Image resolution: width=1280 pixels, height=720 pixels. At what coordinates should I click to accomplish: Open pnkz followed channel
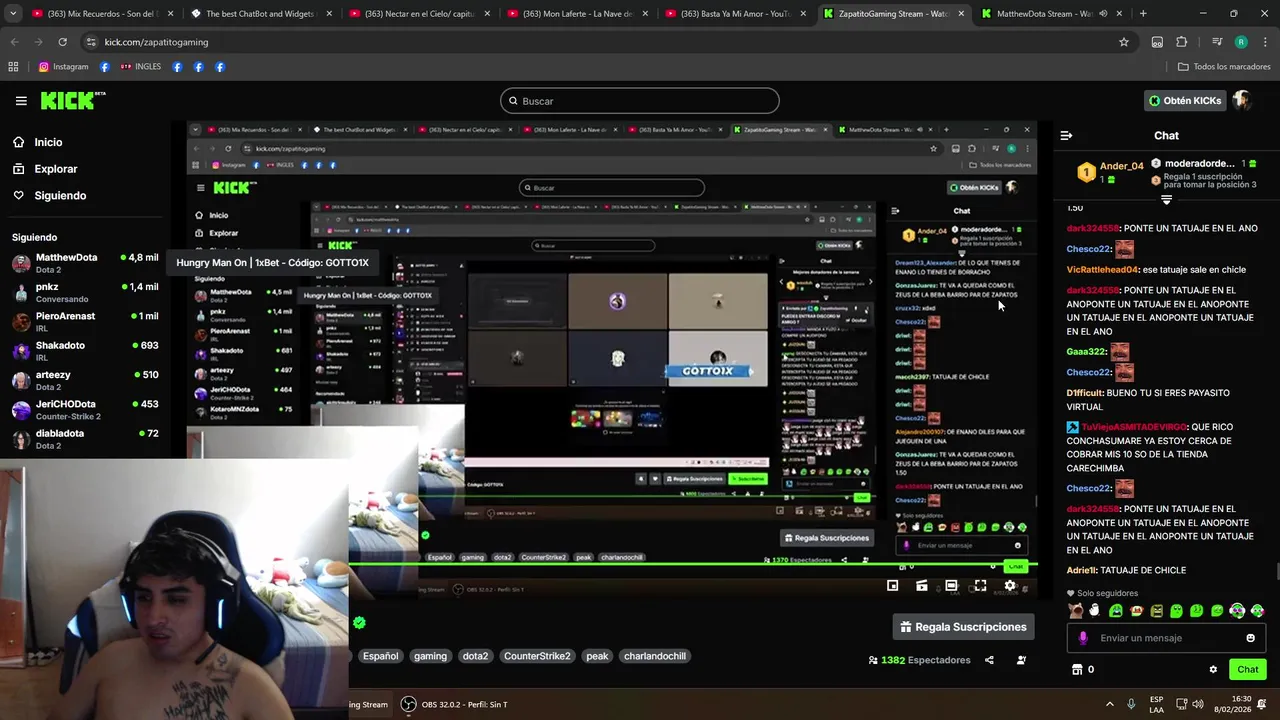coord(85,292)
